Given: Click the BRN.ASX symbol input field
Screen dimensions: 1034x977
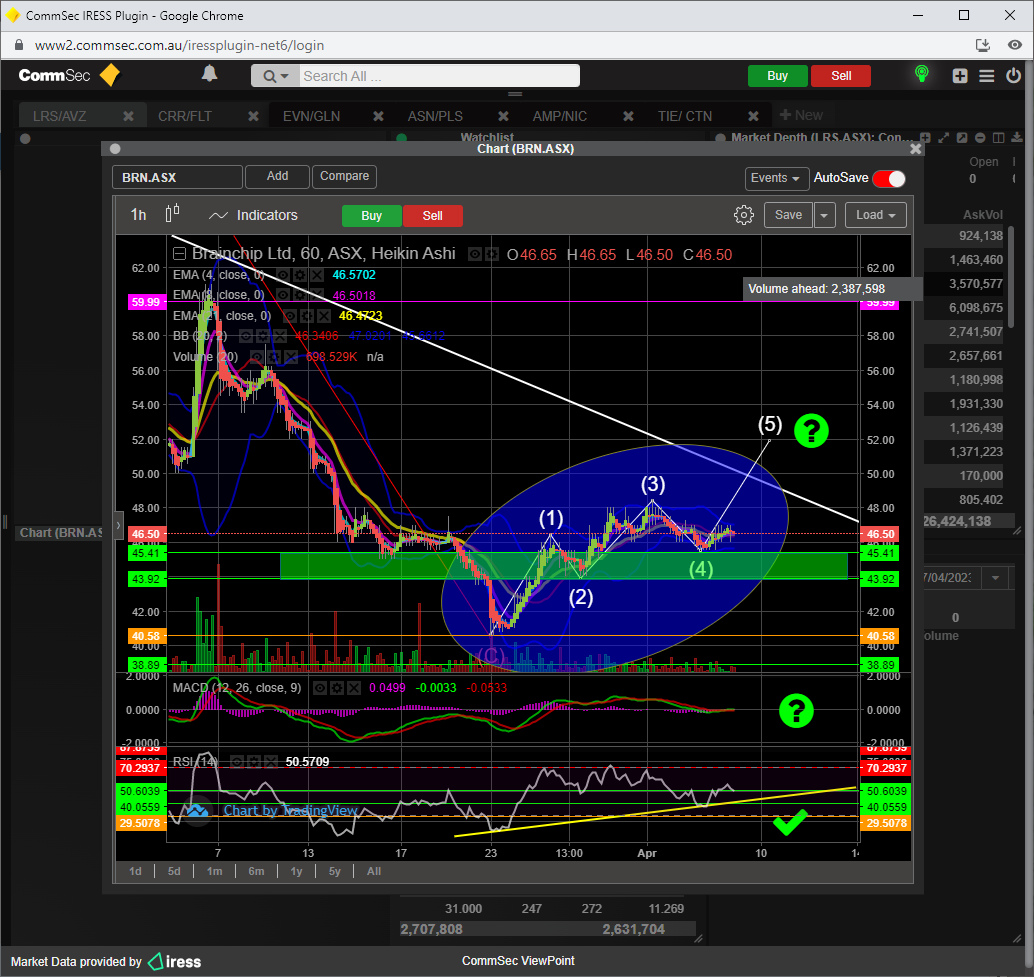Looking at the screenshot, I should click(x=177, y=177).
